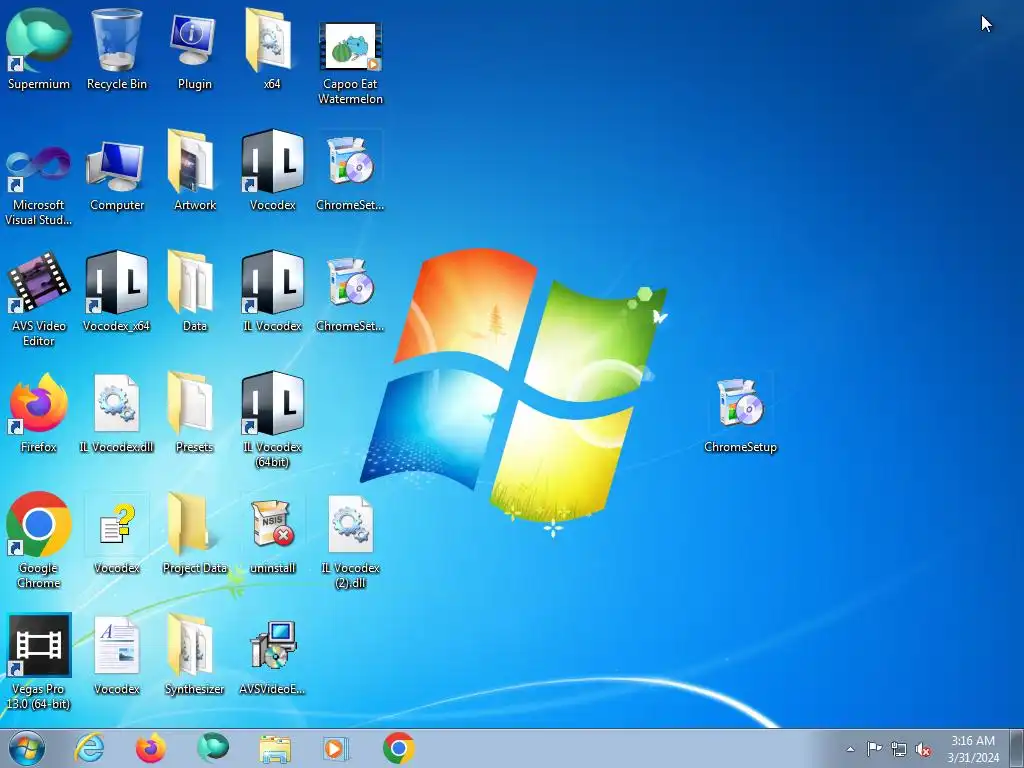Launch Internet Explorer from the taskbar
The image size is (1024, 768).
89,748
